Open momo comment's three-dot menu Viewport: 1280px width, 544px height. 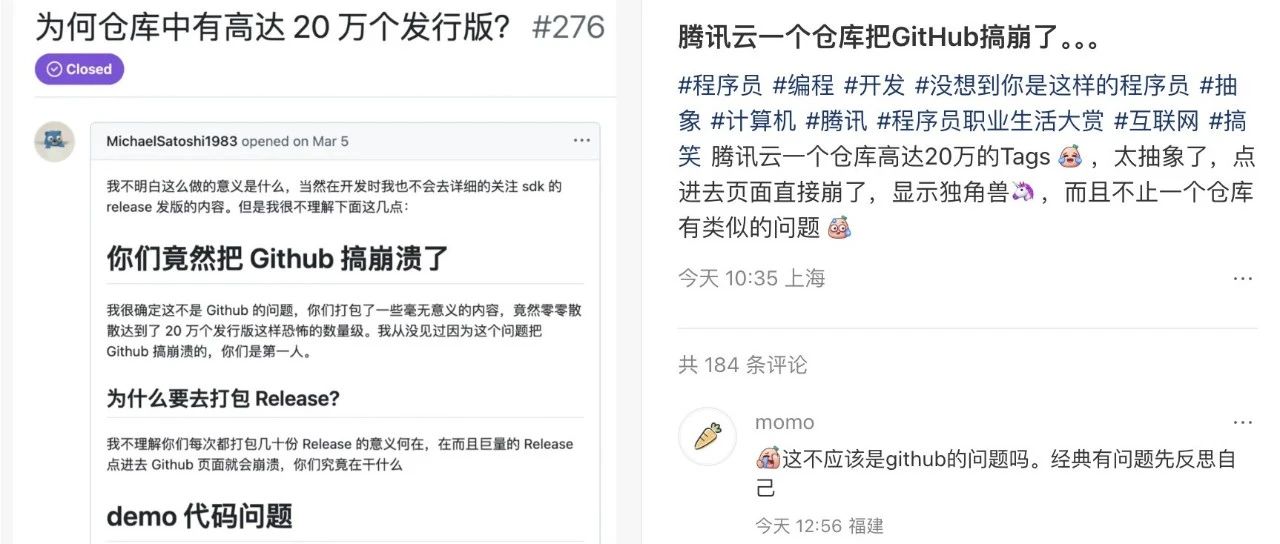pyautogui.click(x=1242, y=422)
